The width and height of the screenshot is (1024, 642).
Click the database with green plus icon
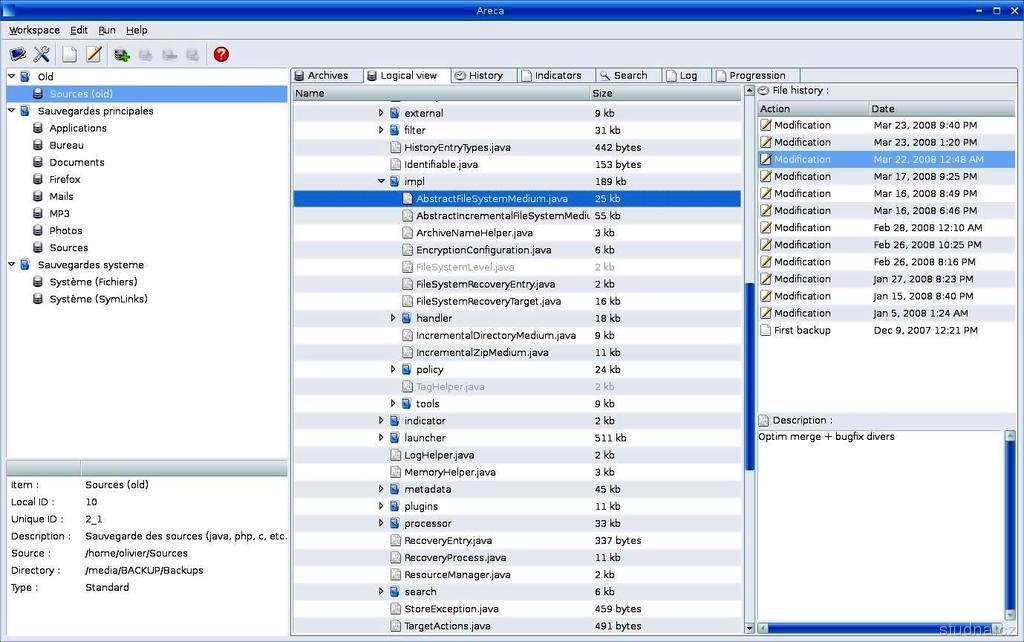[122, 55]
